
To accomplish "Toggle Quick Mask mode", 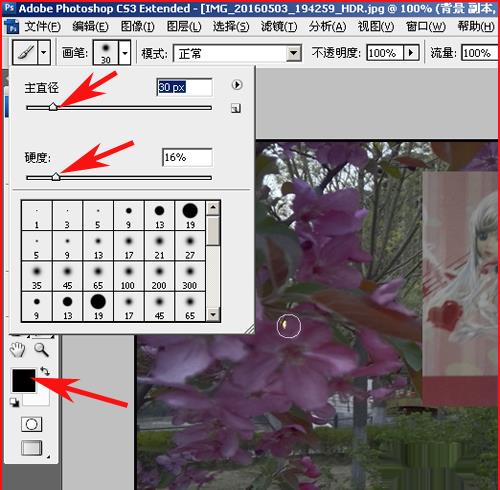I will [x=31, y=424].
